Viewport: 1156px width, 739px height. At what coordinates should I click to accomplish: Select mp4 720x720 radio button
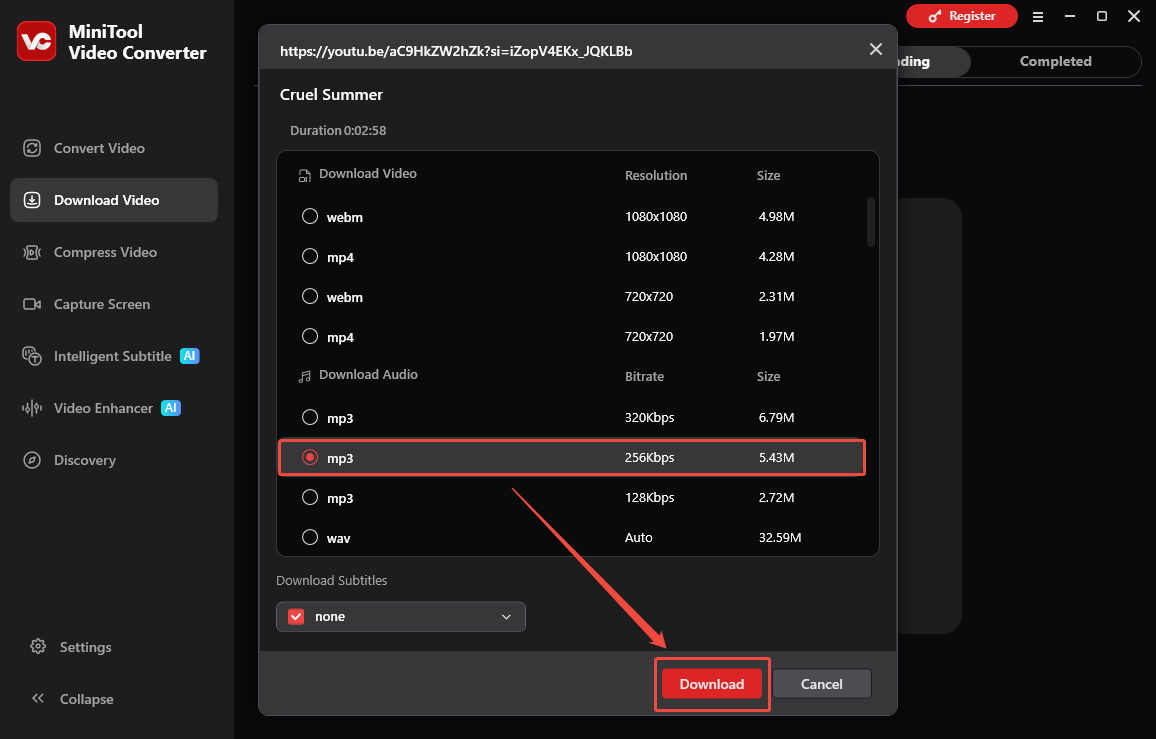point(310,336)
